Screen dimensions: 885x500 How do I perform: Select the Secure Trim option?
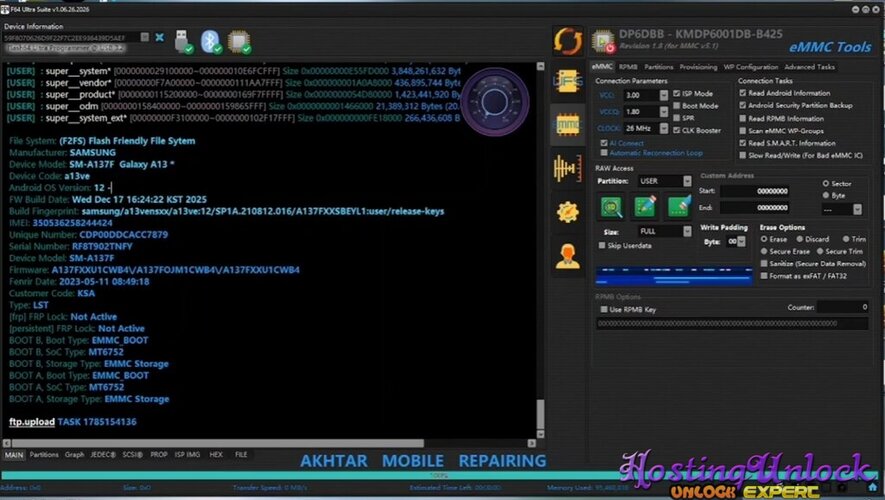[x=820, y=251]
